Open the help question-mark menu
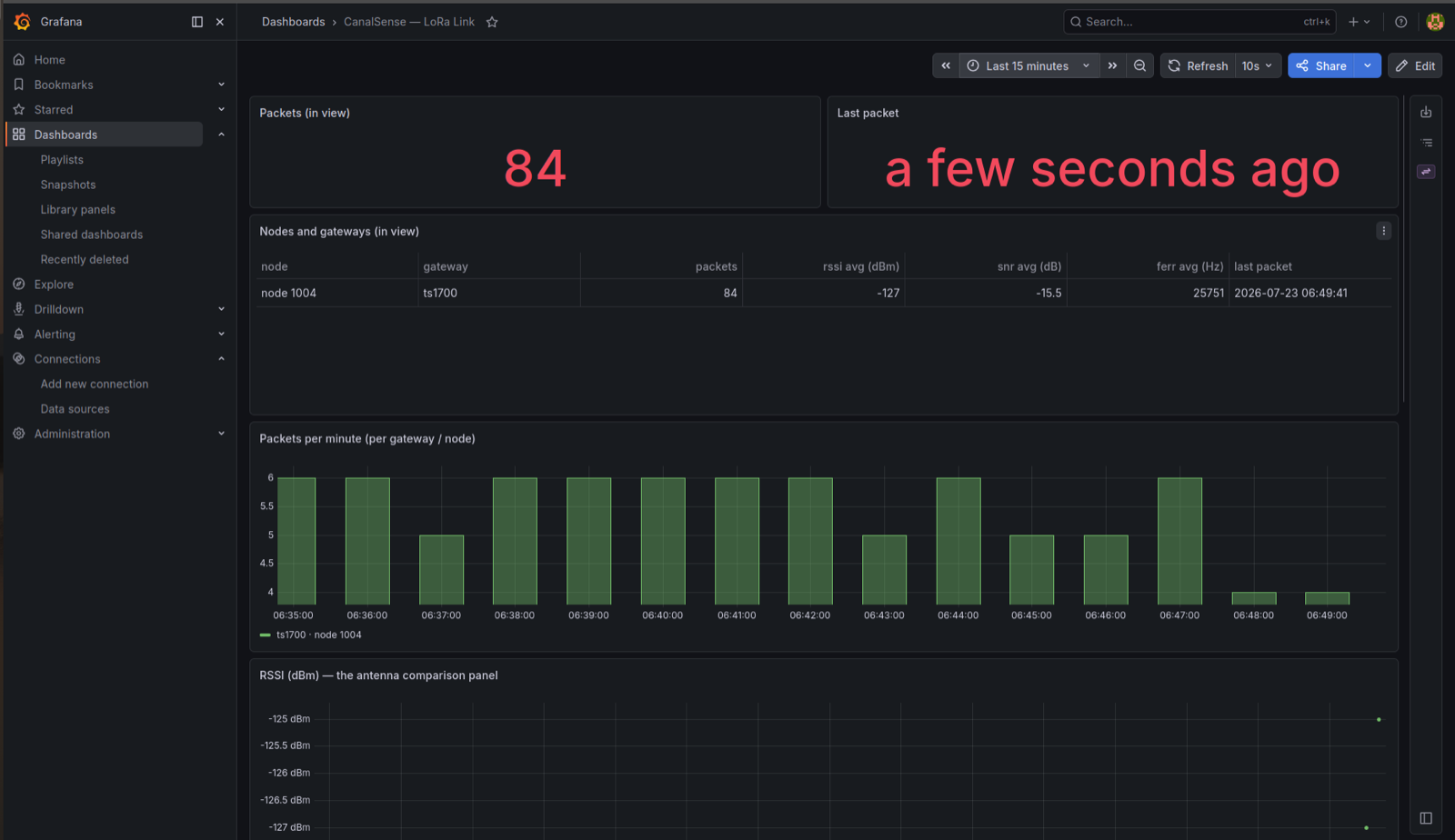1455x840 pixels. (x=1401, y=22)
